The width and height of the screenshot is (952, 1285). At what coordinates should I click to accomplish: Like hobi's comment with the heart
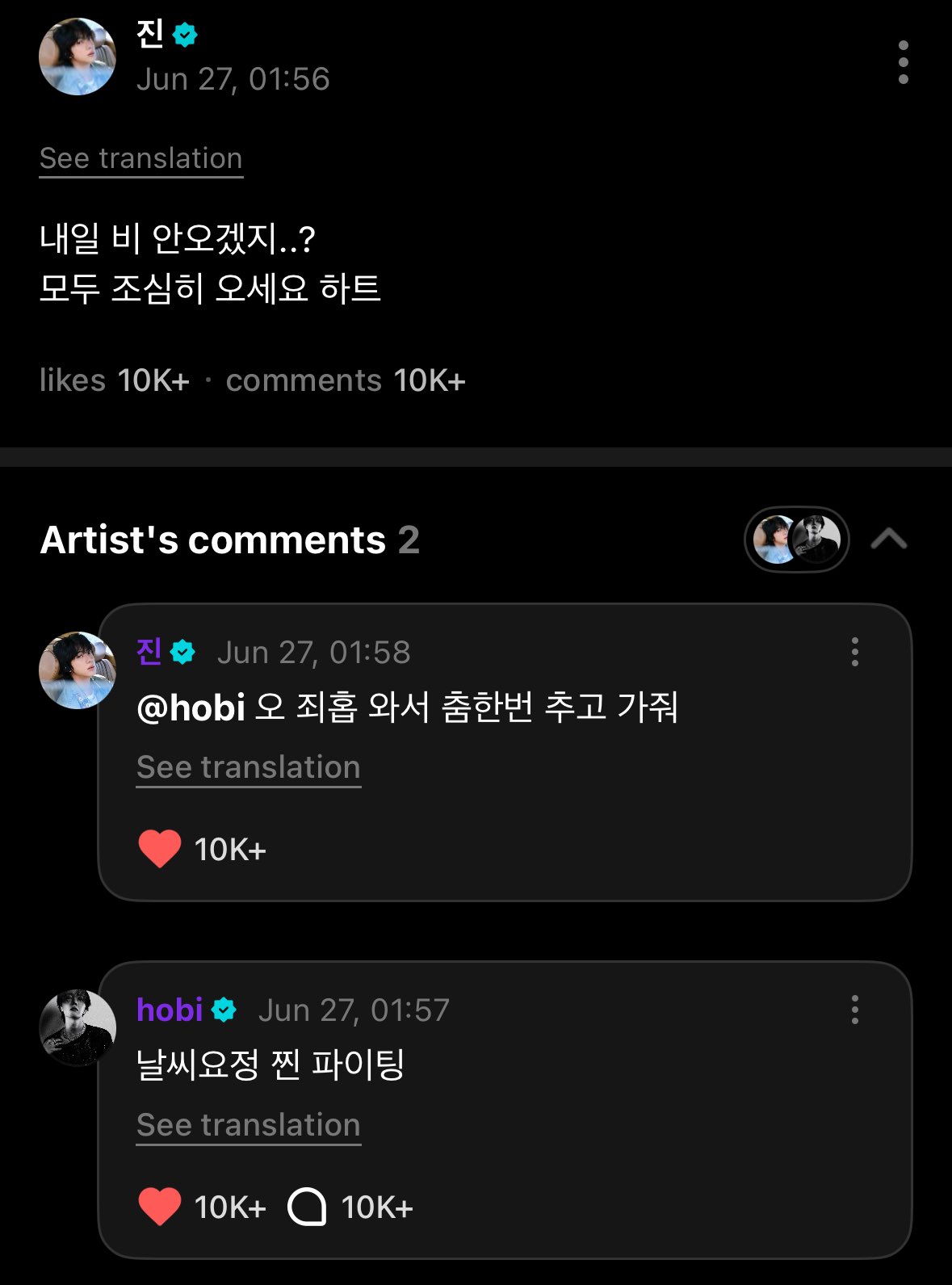(x=160, y=1207)
